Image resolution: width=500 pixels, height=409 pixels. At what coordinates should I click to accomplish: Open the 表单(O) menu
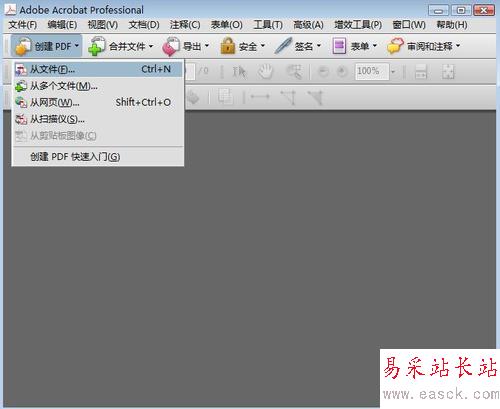point(227,25)
